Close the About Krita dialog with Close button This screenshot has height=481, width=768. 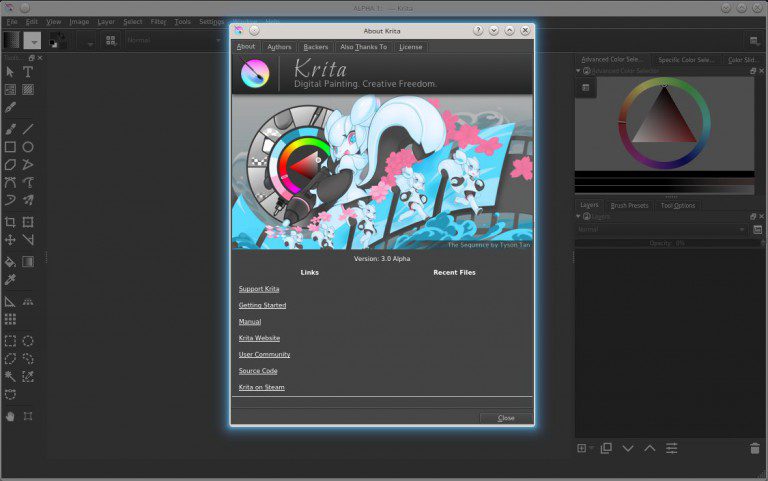[x=506, y=418]
